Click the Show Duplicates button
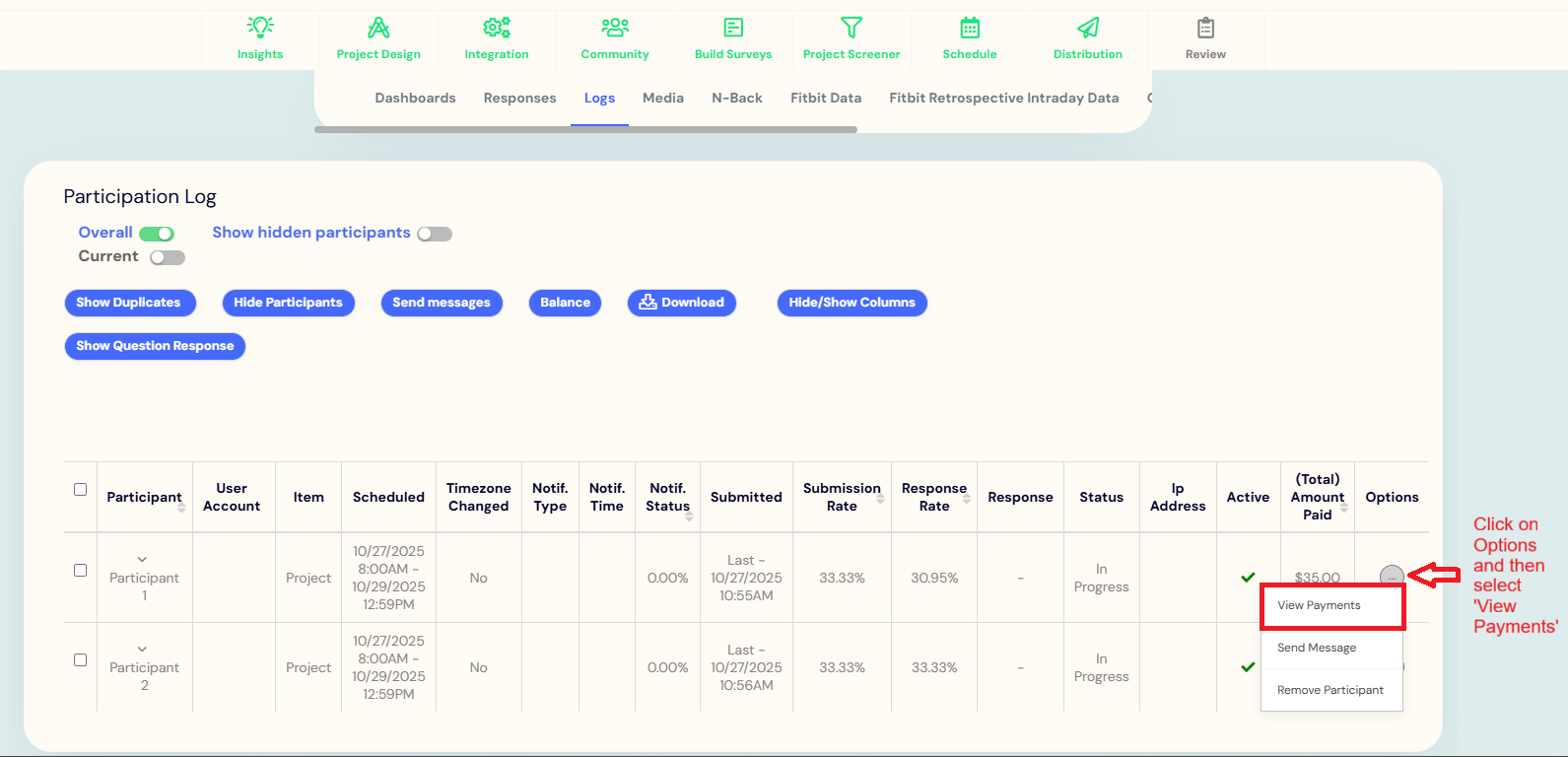 point(129,303)
